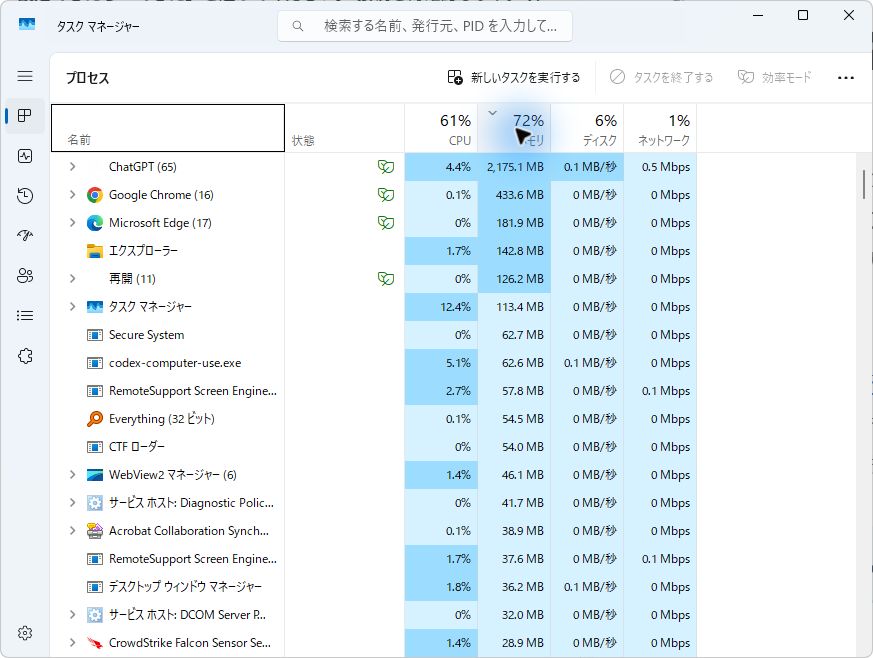Click the 2,175.1 MB memory cell

pos(515,166)
